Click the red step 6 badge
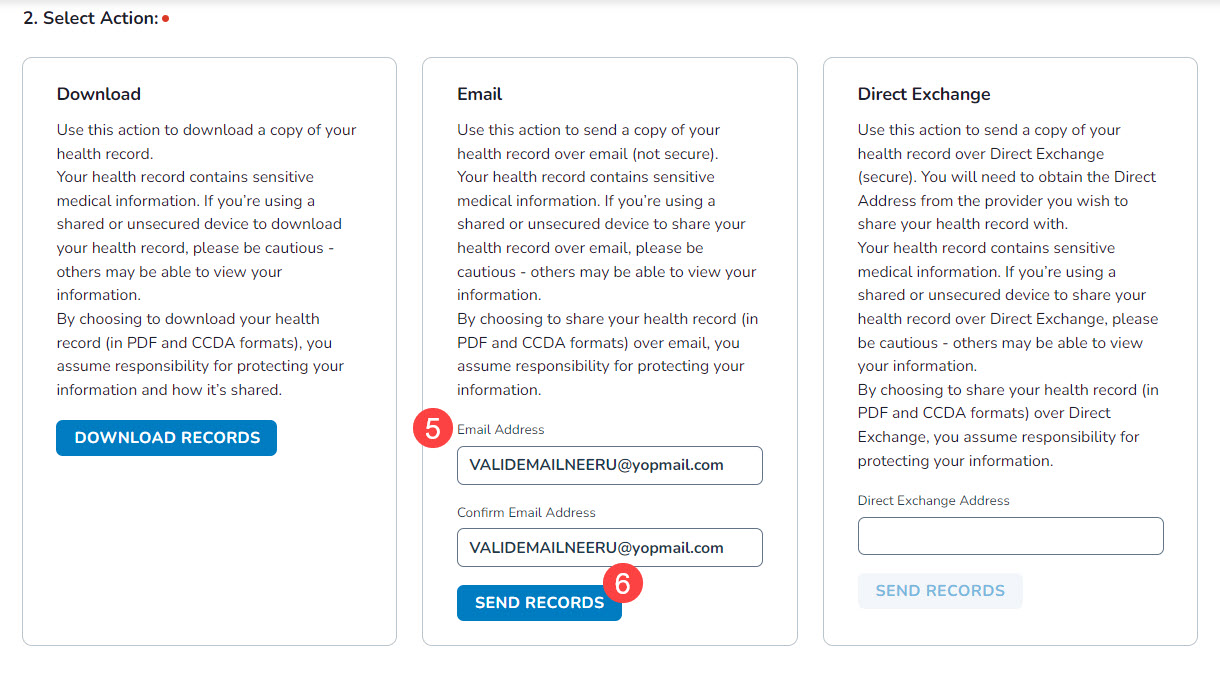The height and width of the screenshot is (673, 1220). tap(622, 584)
